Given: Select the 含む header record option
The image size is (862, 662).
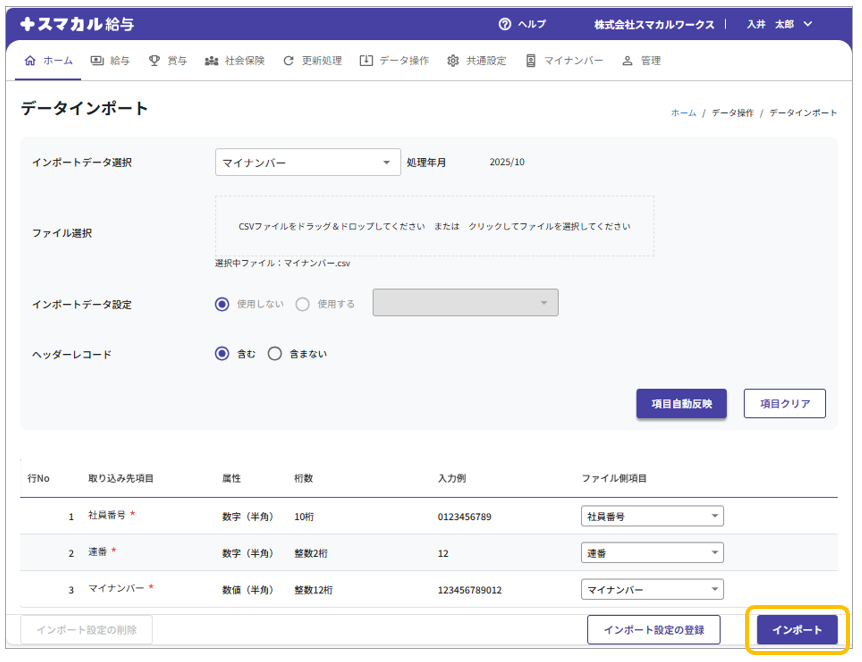Looking at the screenshot, I should pyautogui.click(x=222, y=354).
